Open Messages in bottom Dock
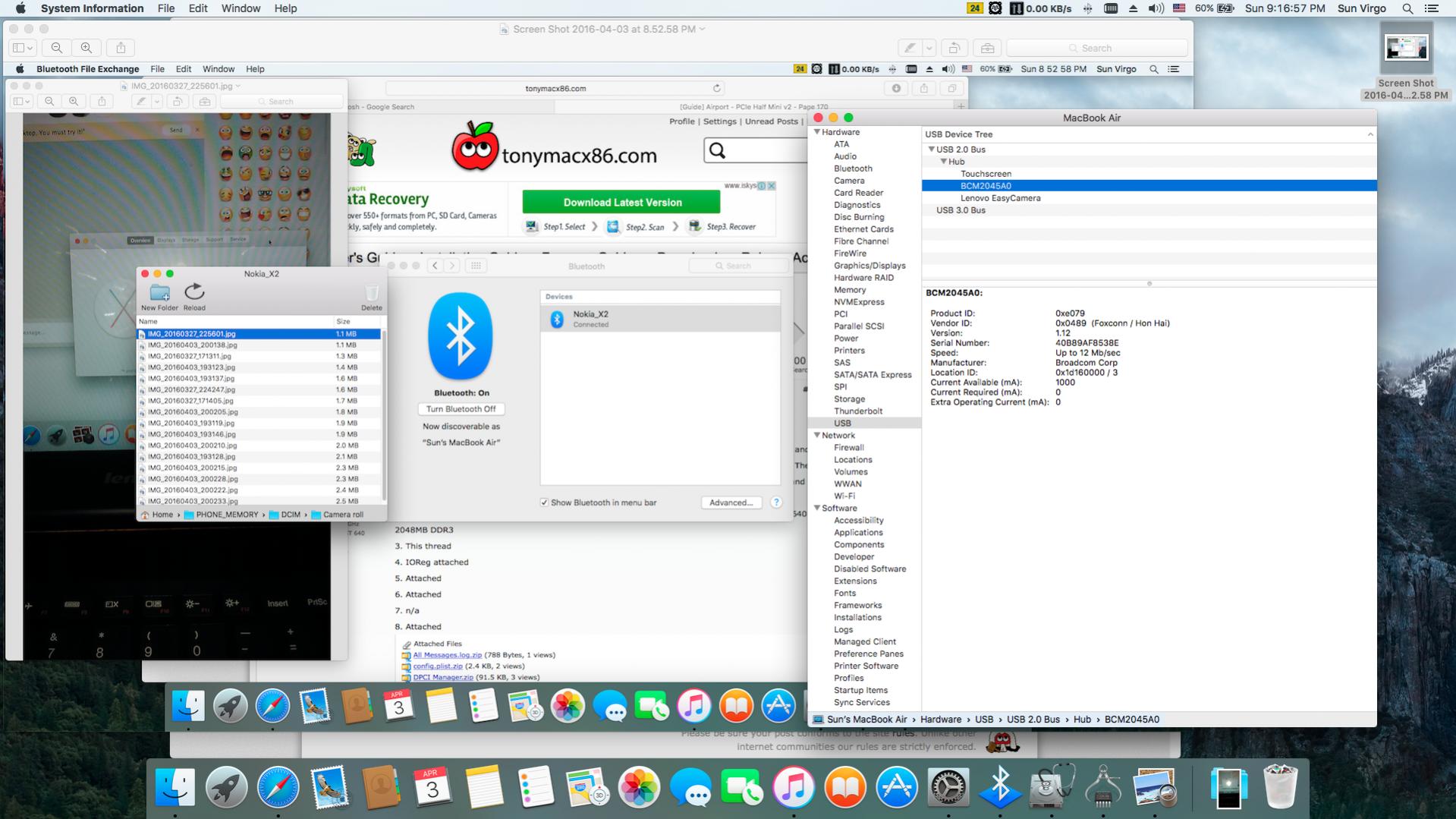 (690, 787)
